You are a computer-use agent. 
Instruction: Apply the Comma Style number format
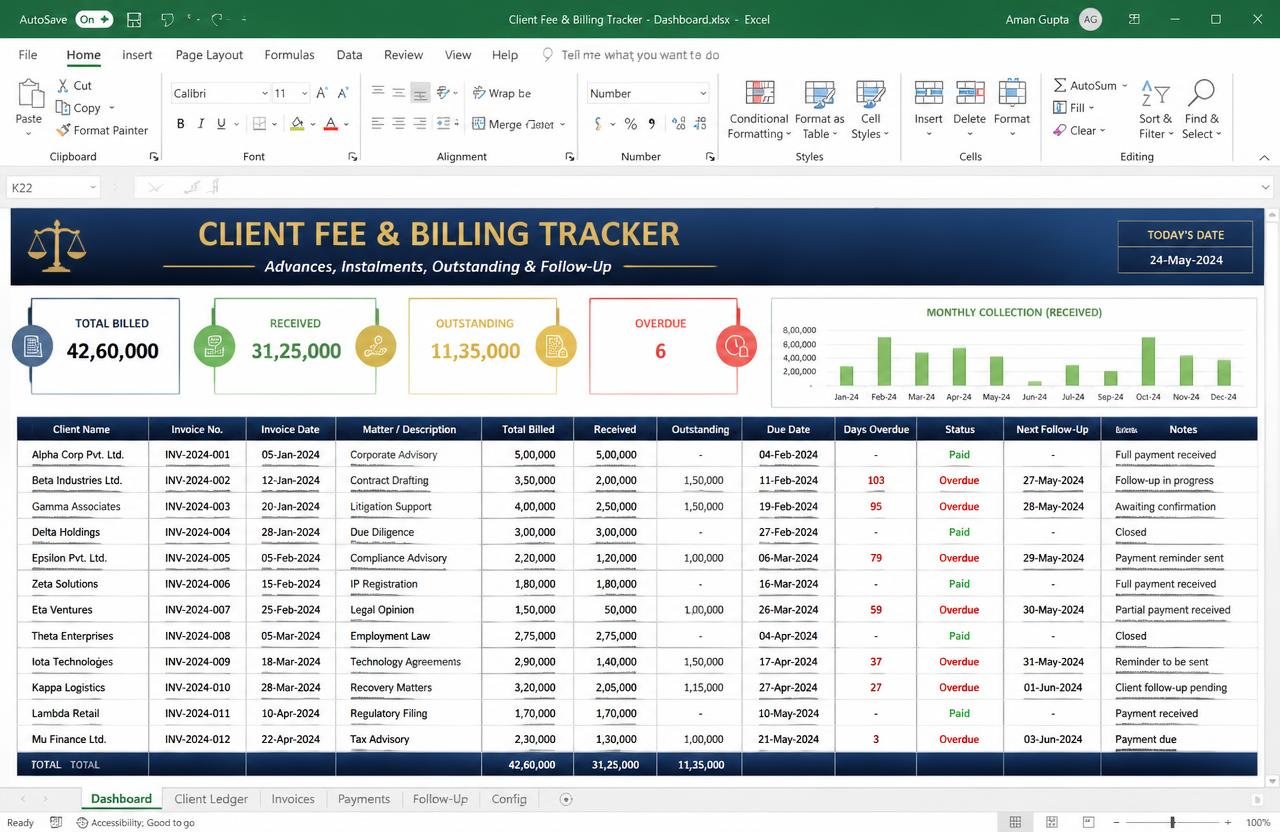653,124
